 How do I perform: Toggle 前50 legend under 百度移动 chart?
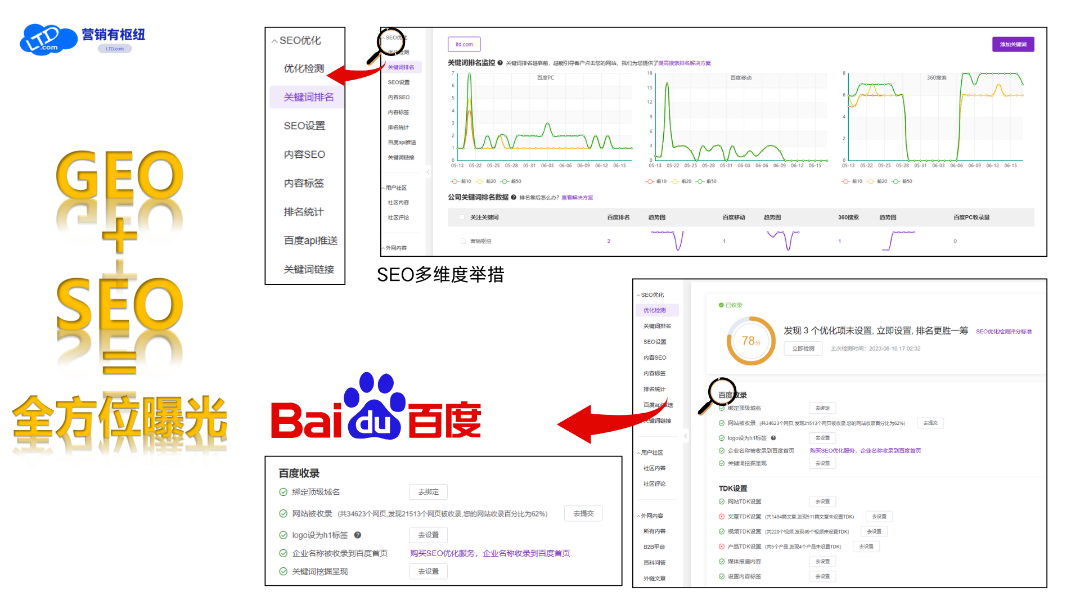click(707, 181)
